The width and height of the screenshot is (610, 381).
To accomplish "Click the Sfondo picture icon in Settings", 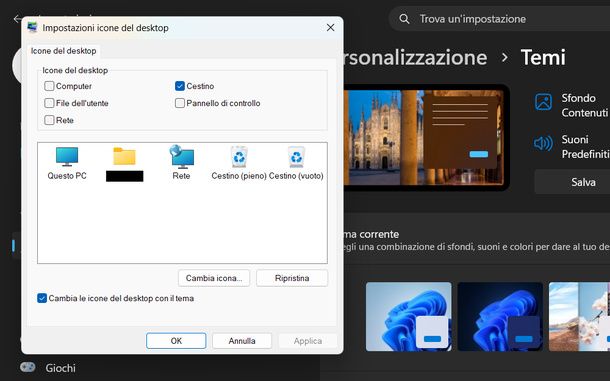I will (543, 102).
